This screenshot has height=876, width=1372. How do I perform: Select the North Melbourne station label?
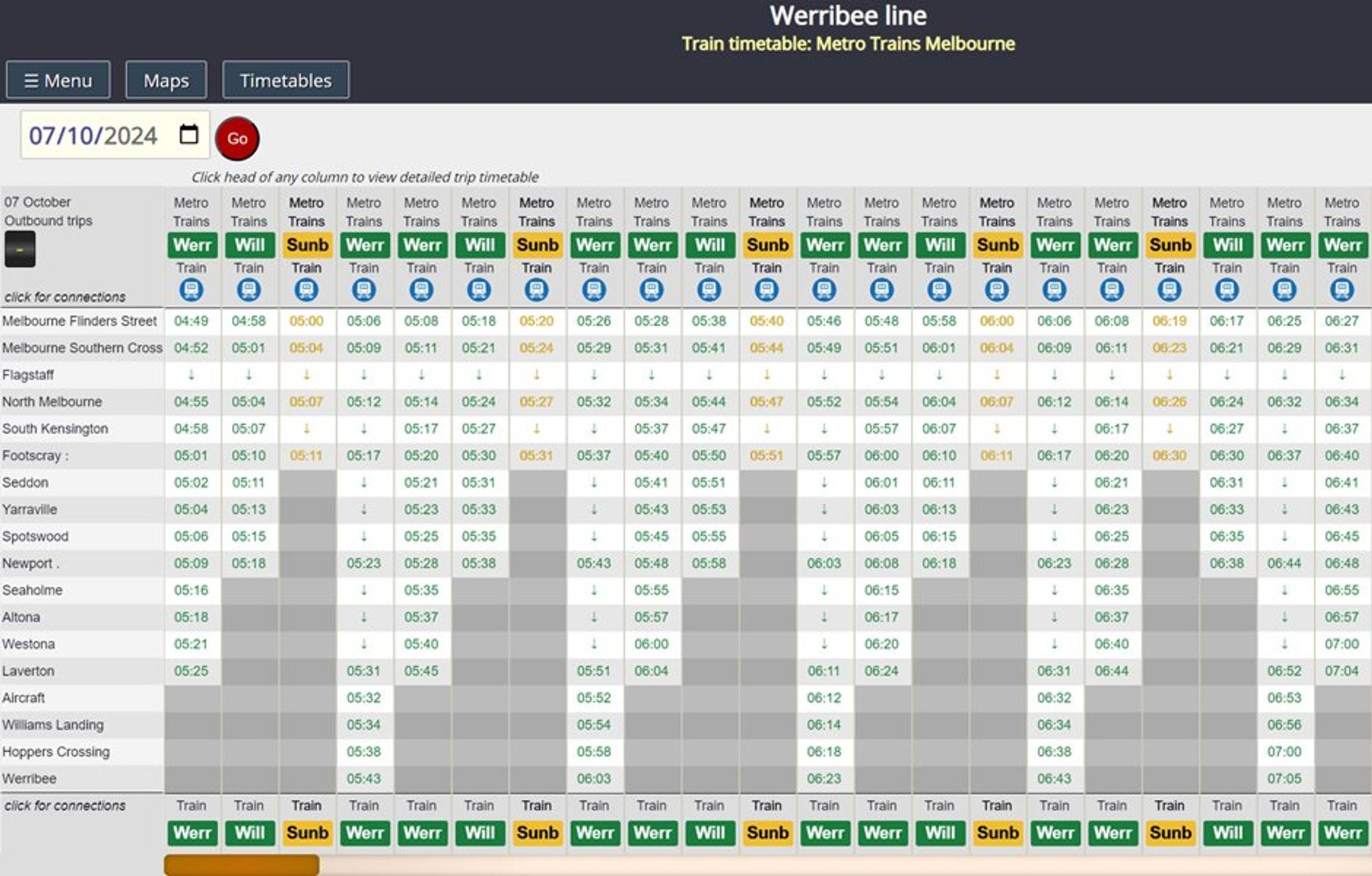tap(52, 401)
